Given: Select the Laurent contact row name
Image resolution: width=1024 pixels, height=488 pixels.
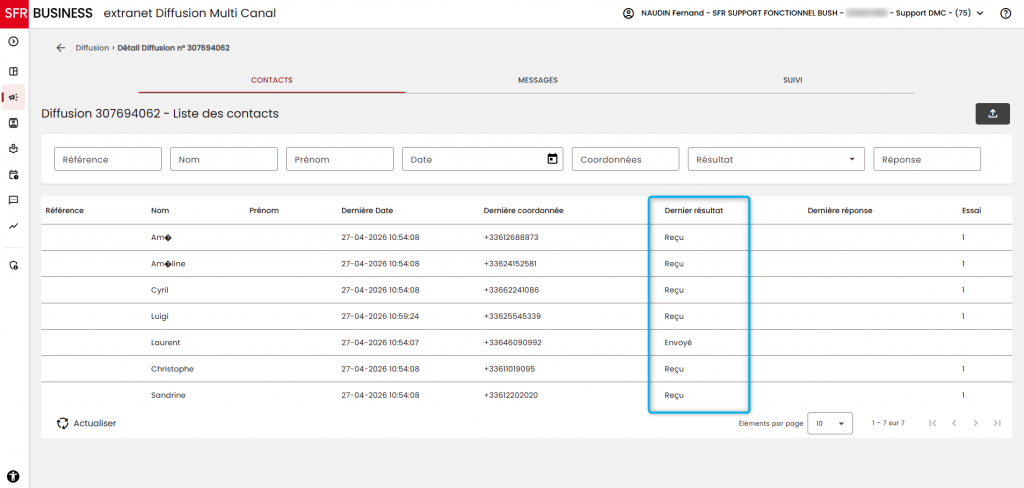Looking at the screenshot, I should 165,342.
